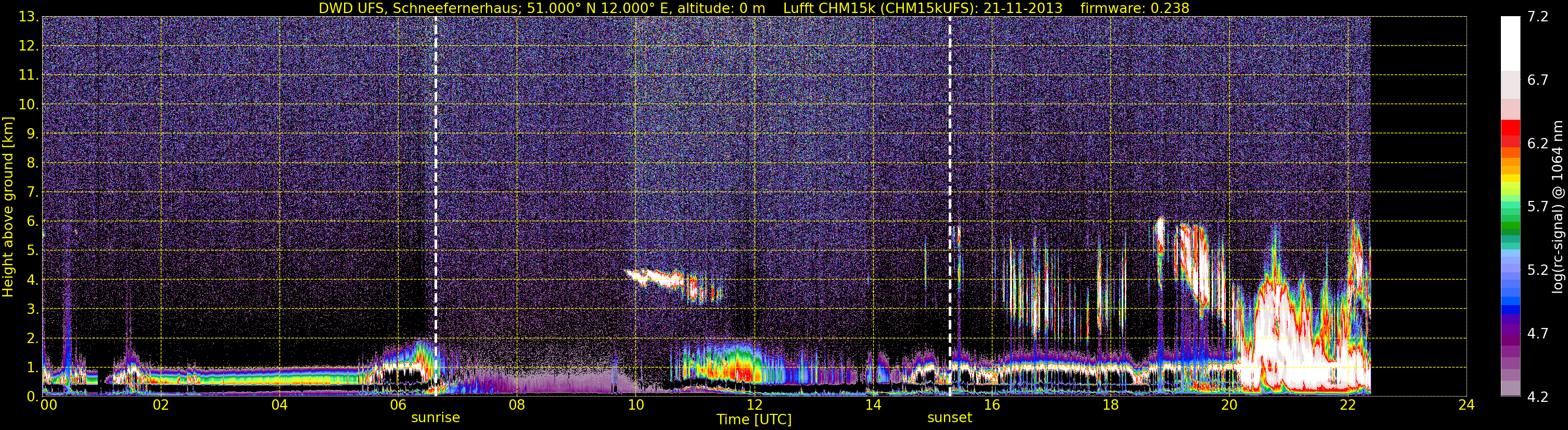
Task: Click the "log(rc-signal) @ 1064 nm" colorbar label
Action: tap(1557, 207)
